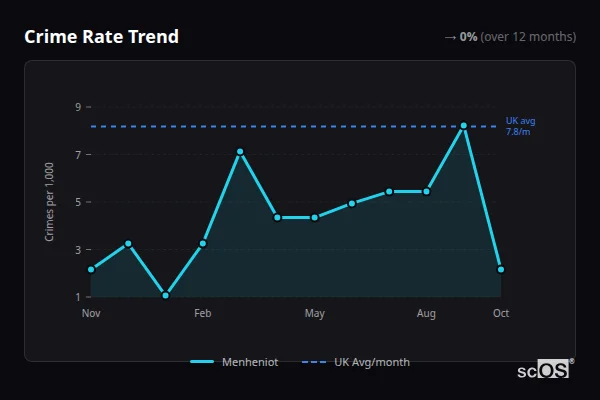Screen dimensions: 600x400
Task: Select the September peak touching UK average line
Action: point(464,126)
